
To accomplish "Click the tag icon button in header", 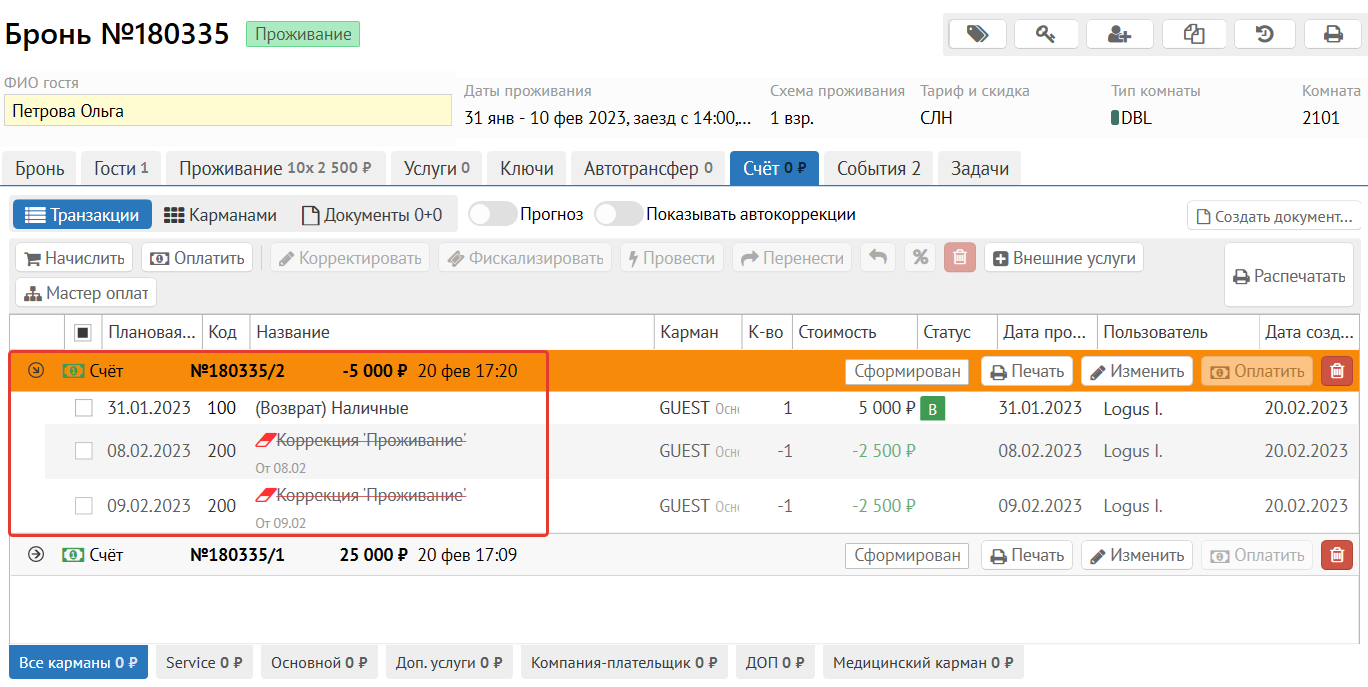I will click(977, 34).
